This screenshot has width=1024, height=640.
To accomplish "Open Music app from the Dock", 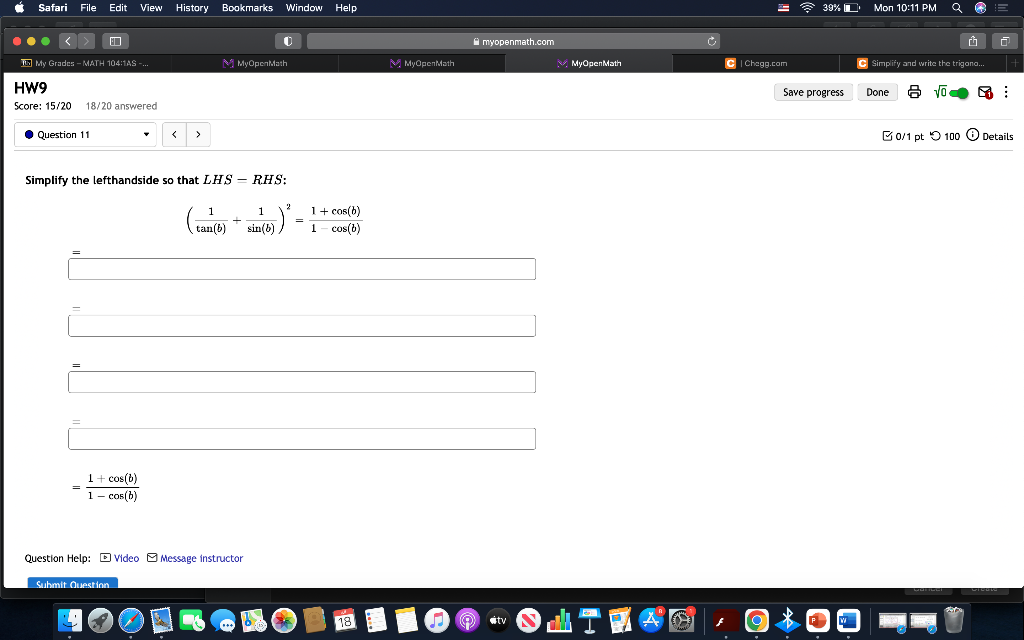I will 437,620.
